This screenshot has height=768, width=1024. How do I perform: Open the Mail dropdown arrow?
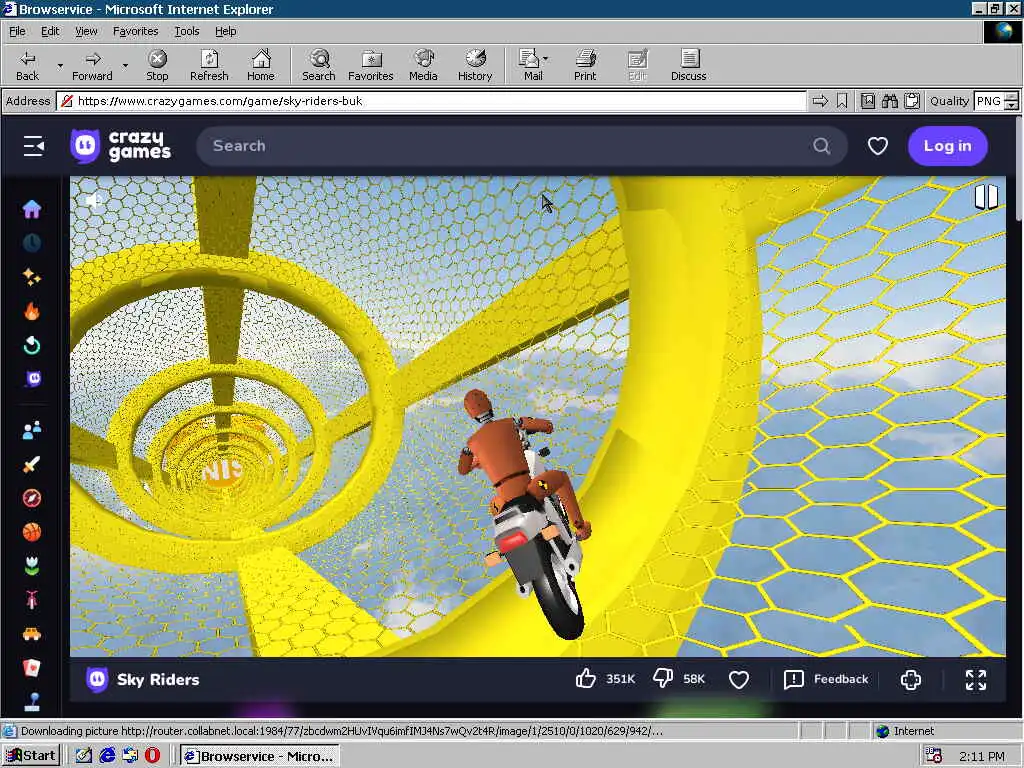coord(546,59)
